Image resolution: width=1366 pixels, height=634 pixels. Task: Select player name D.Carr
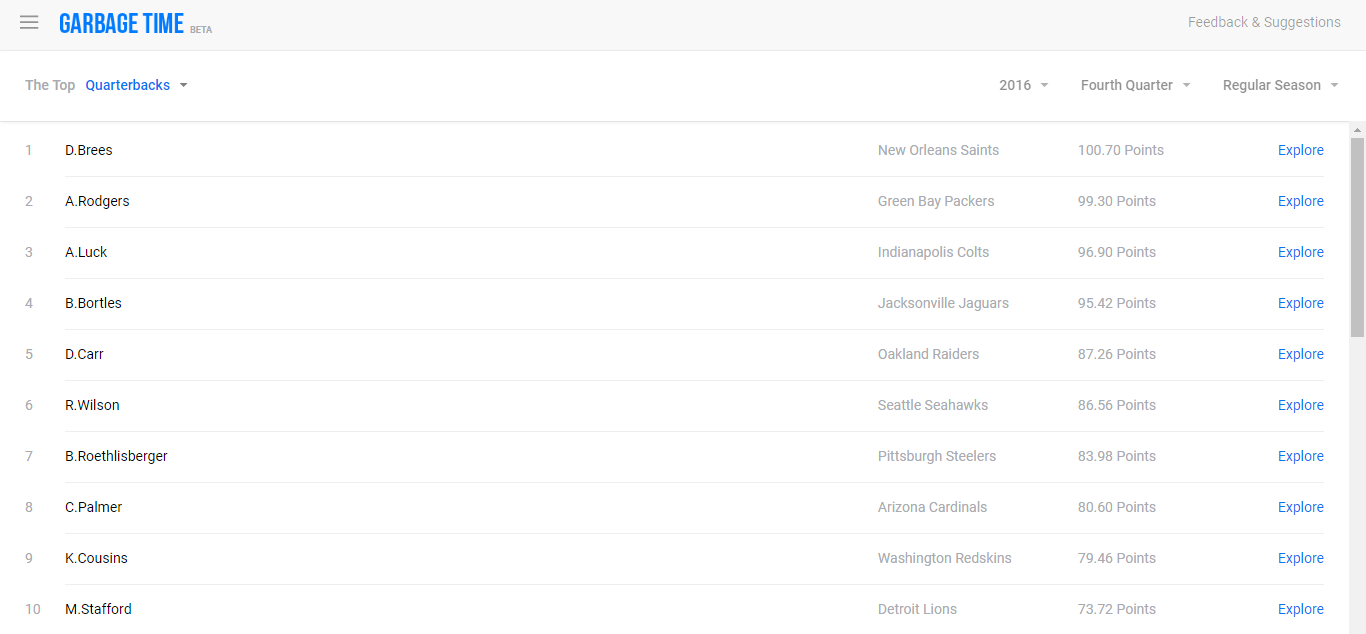84,354
